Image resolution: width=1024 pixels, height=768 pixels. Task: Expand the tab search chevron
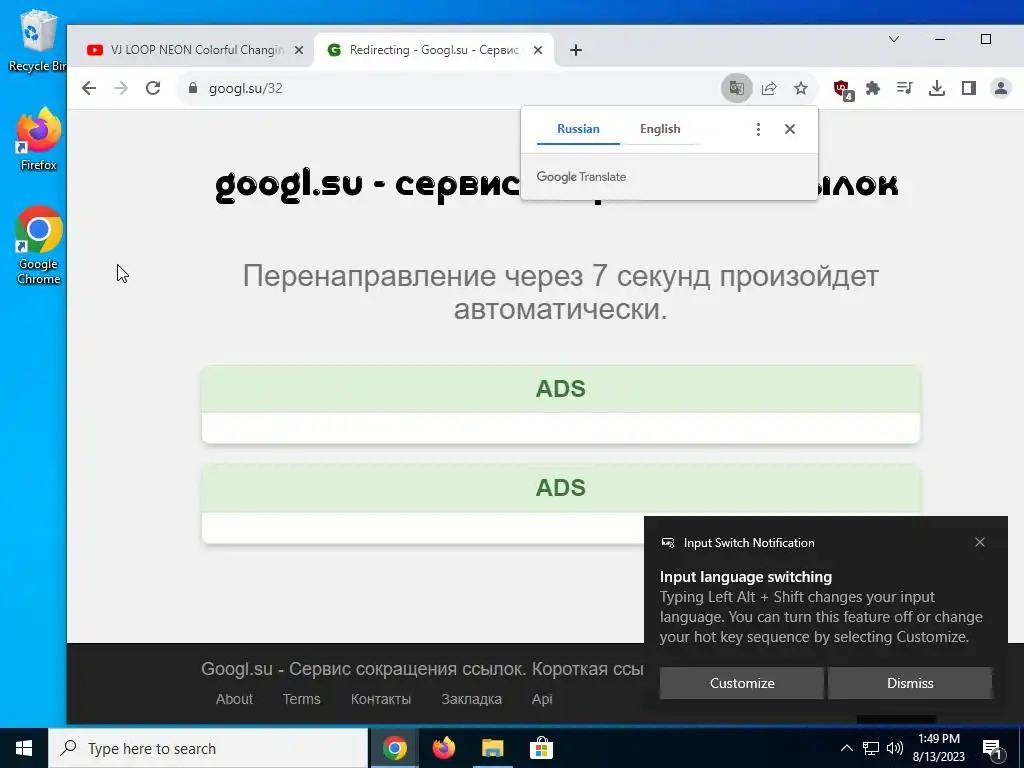coord(894,39)
